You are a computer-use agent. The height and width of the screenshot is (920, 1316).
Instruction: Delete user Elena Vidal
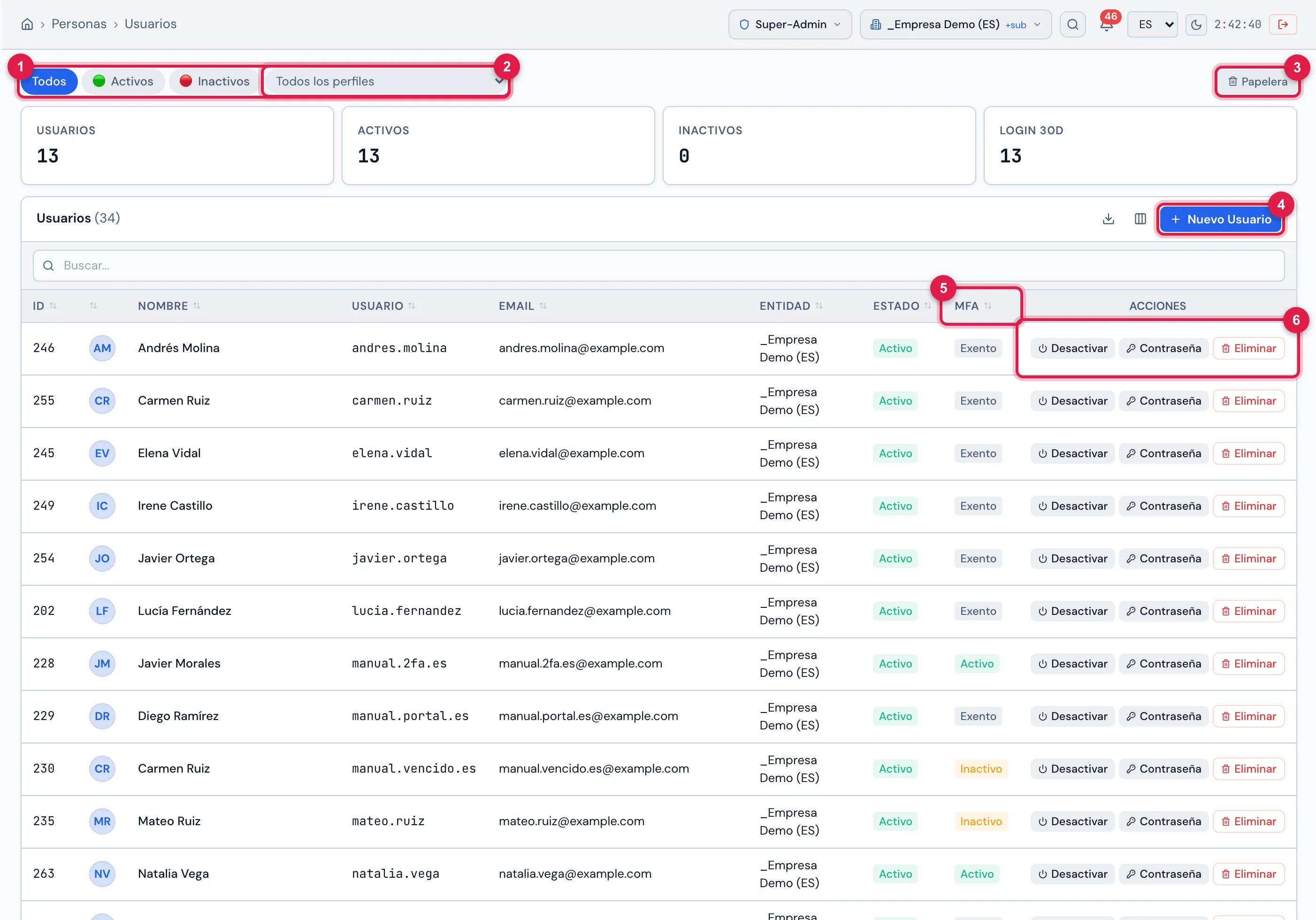(x=1248, y=453)
